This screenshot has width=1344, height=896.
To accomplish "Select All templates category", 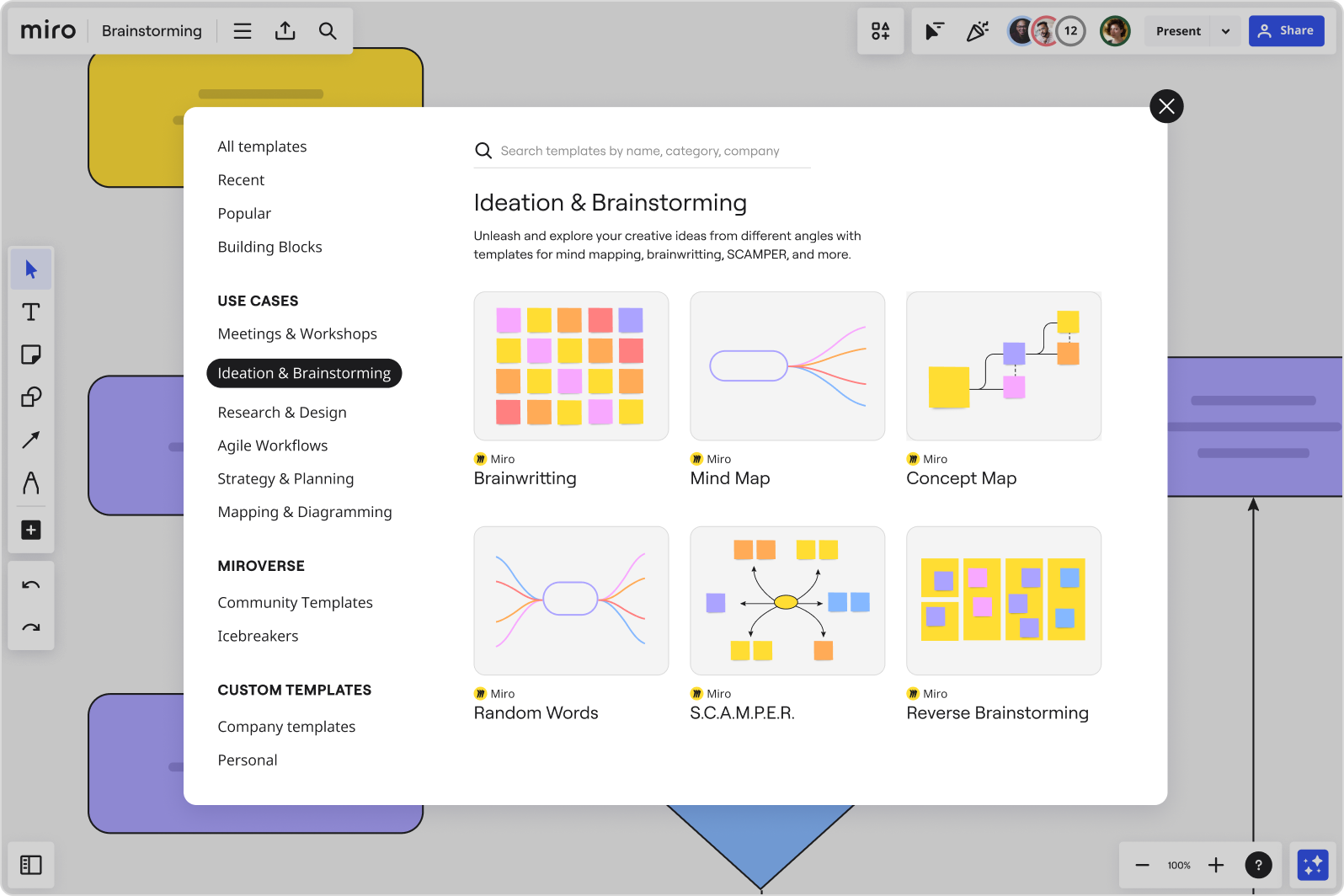I will click(x=262, y=147).
